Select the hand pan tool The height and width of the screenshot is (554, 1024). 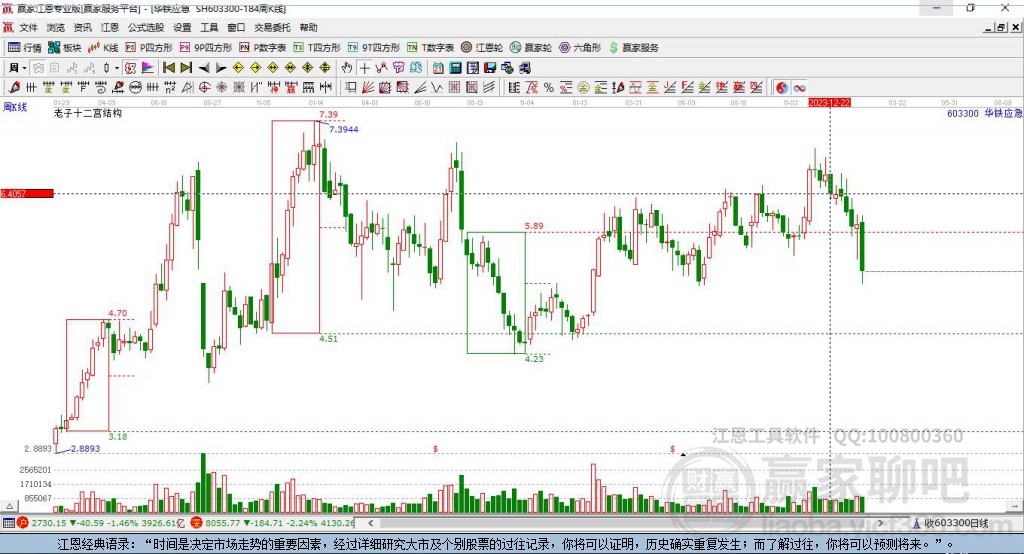[x=347, y=68]
